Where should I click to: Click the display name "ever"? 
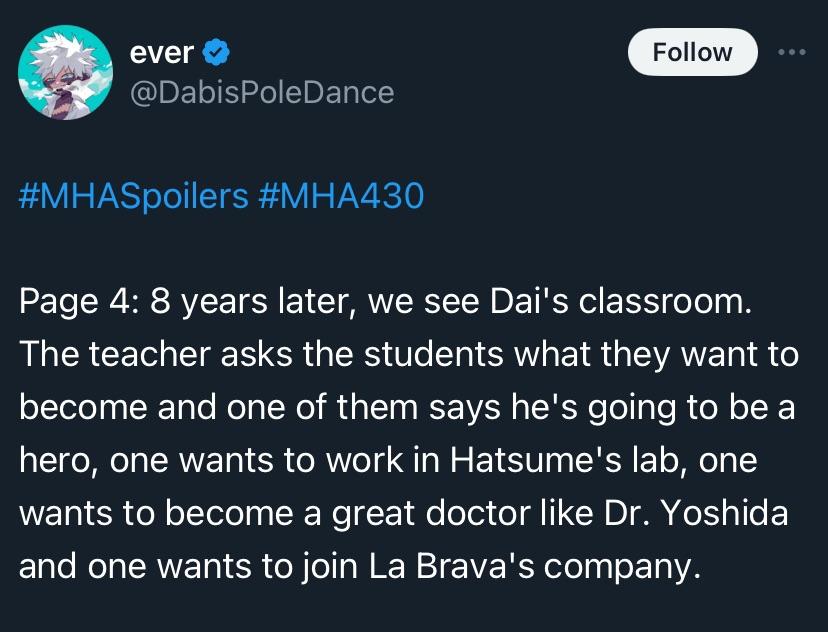pyautogui.click(x=161, y=52)
